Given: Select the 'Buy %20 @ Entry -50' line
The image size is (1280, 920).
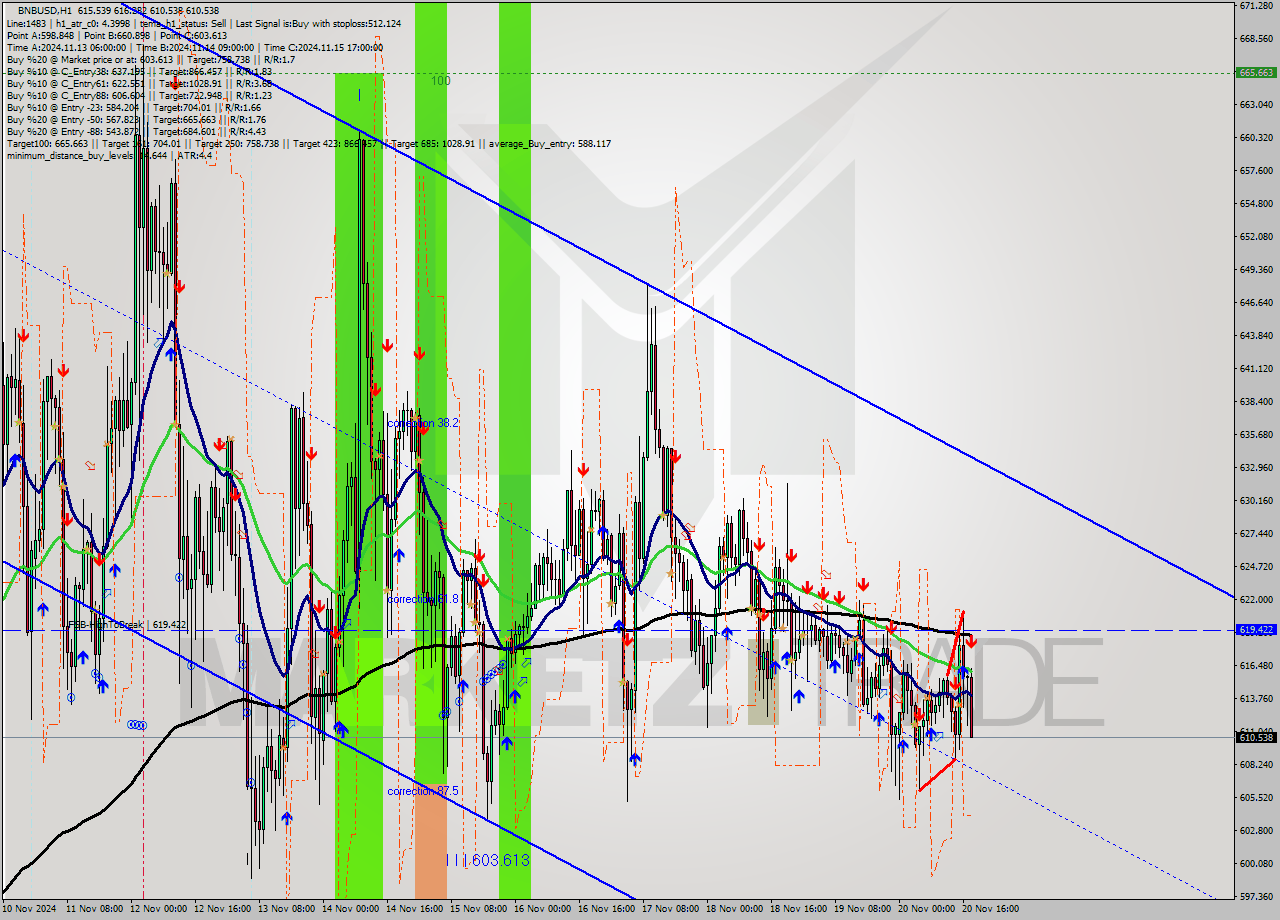Looking at the screenshot, I should 135,119.
